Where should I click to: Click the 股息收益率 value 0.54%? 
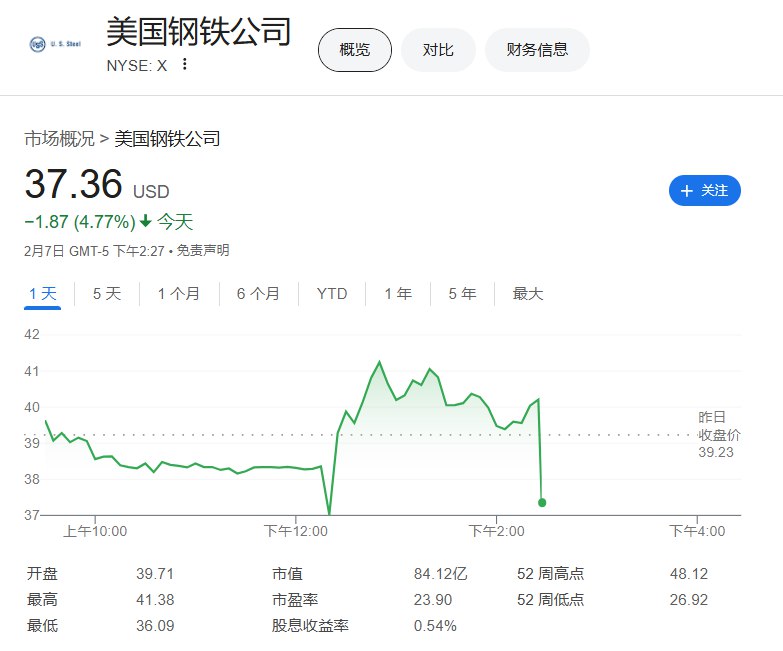435,626
